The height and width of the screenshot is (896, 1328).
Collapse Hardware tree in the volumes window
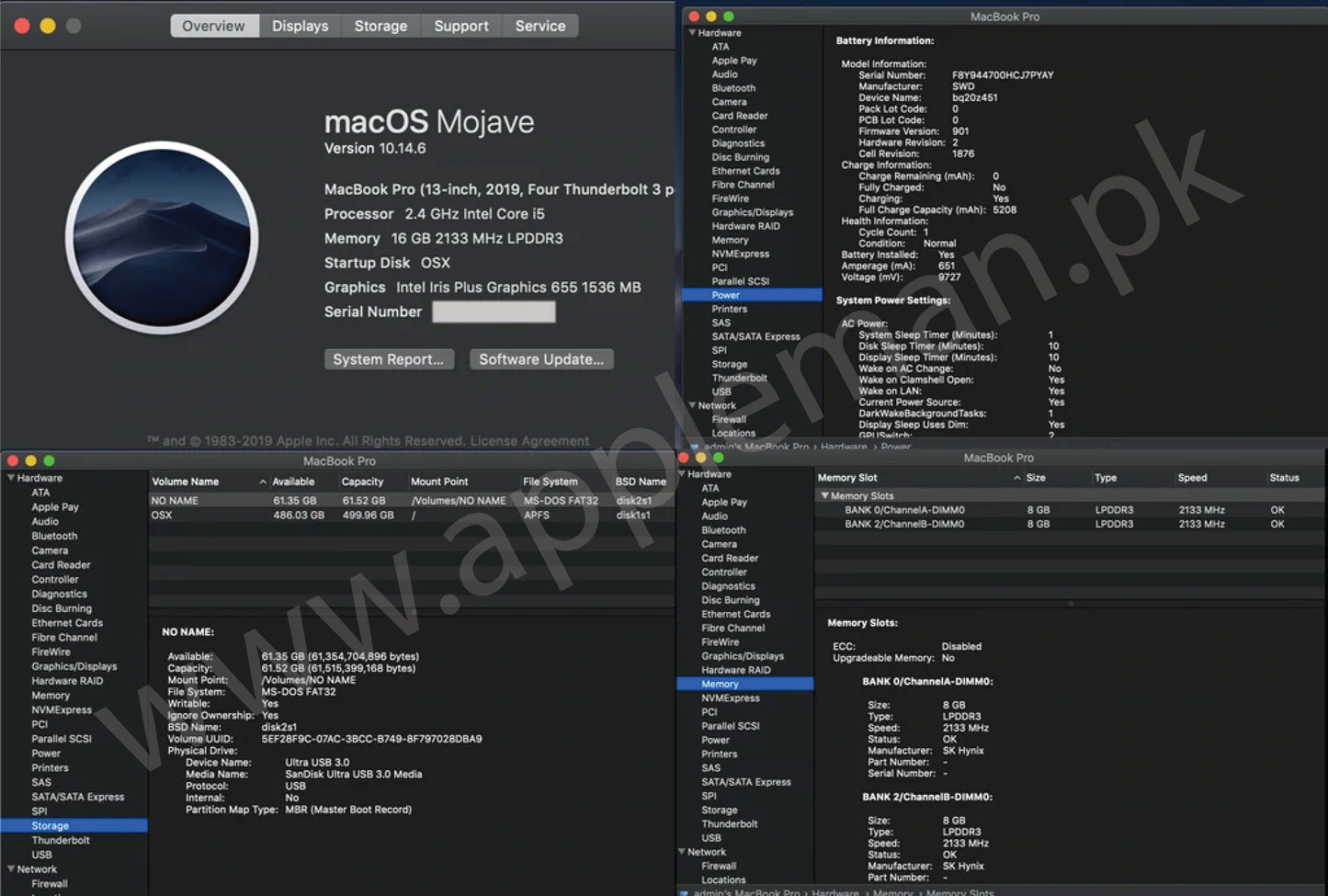coord(11,478)
